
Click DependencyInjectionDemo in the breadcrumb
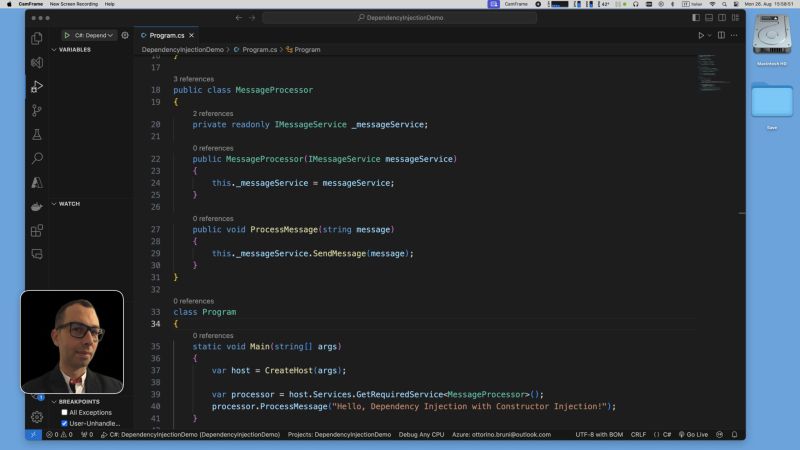pyautogui.click(x=183, y=49)
